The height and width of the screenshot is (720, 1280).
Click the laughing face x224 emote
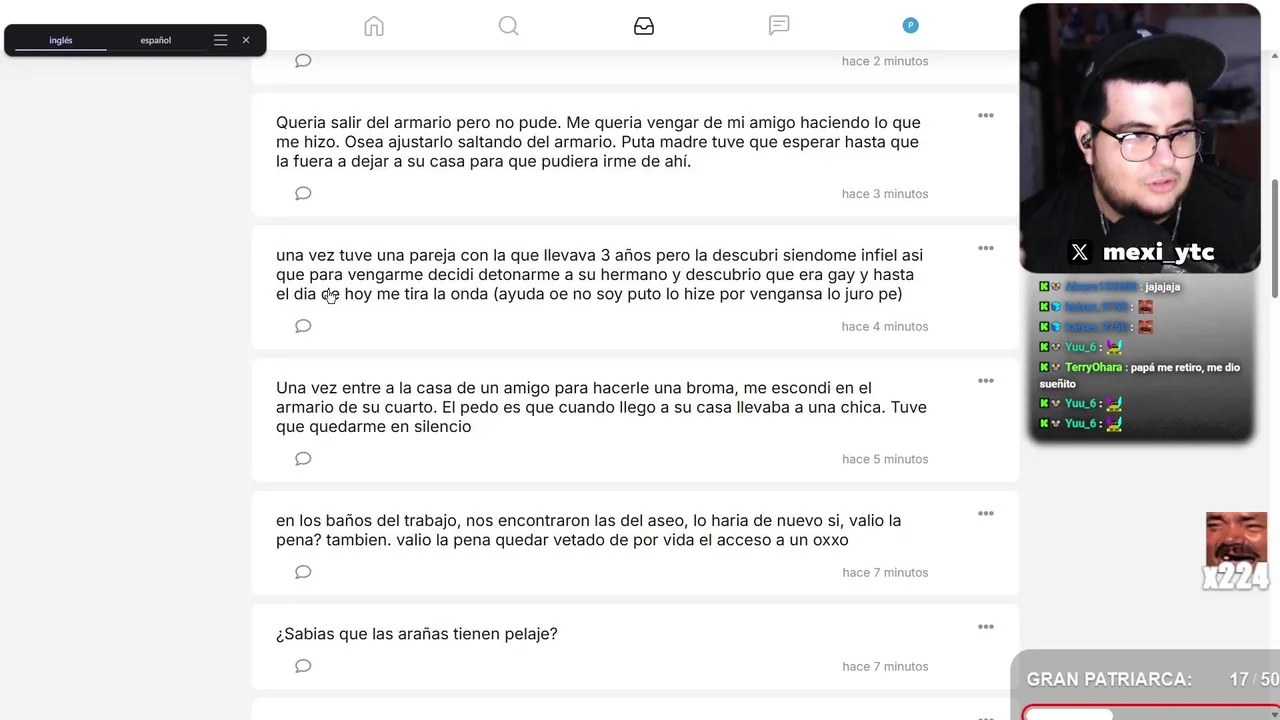(x=1237, y=550)
